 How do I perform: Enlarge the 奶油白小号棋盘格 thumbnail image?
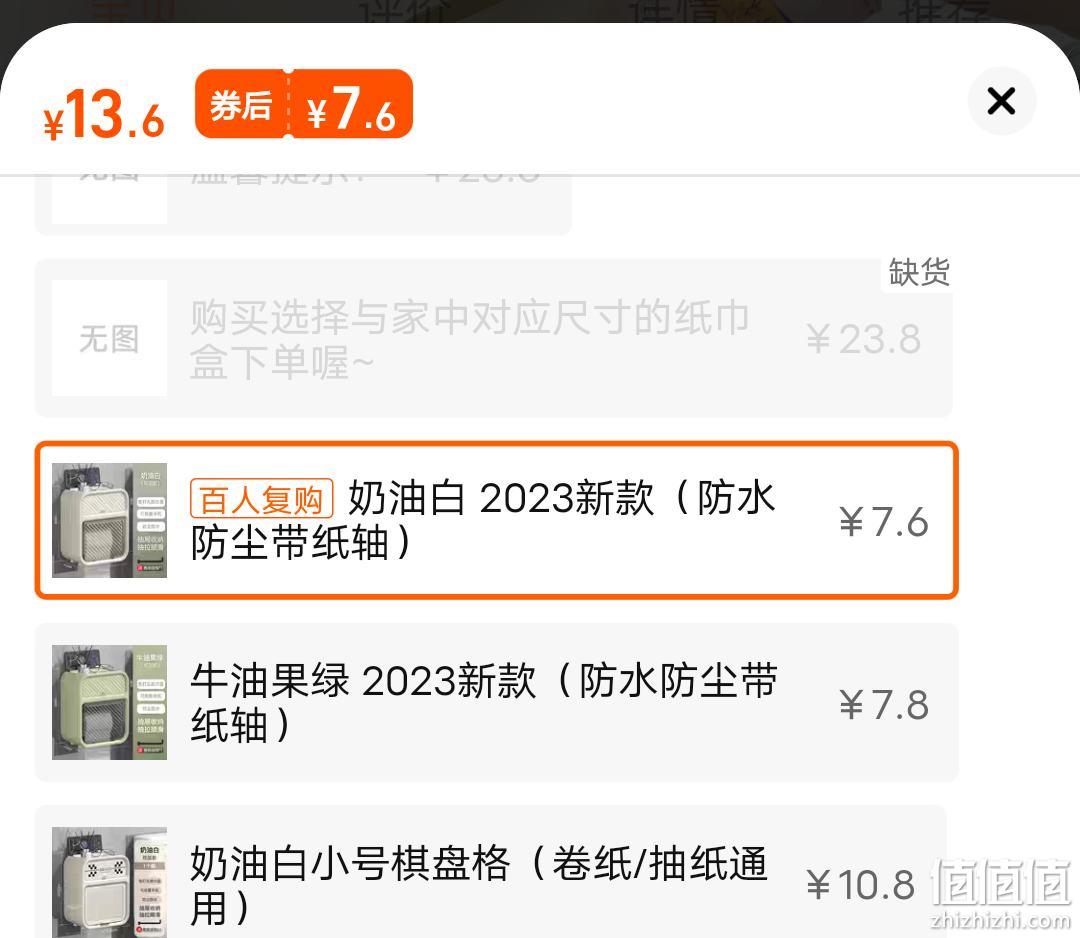coord(110,882)
